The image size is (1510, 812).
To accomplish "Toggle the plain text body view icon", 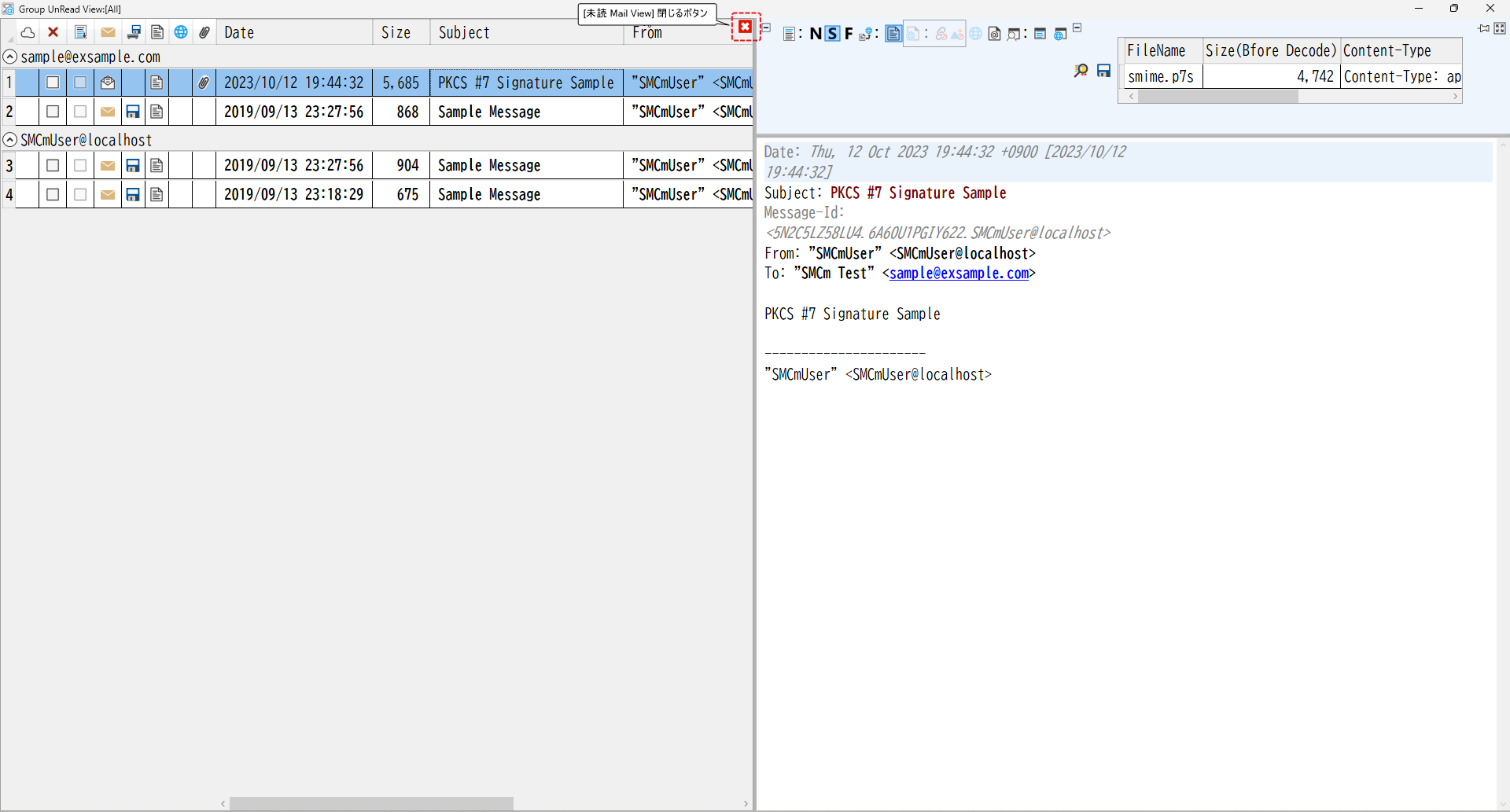I will pos(893,34).
